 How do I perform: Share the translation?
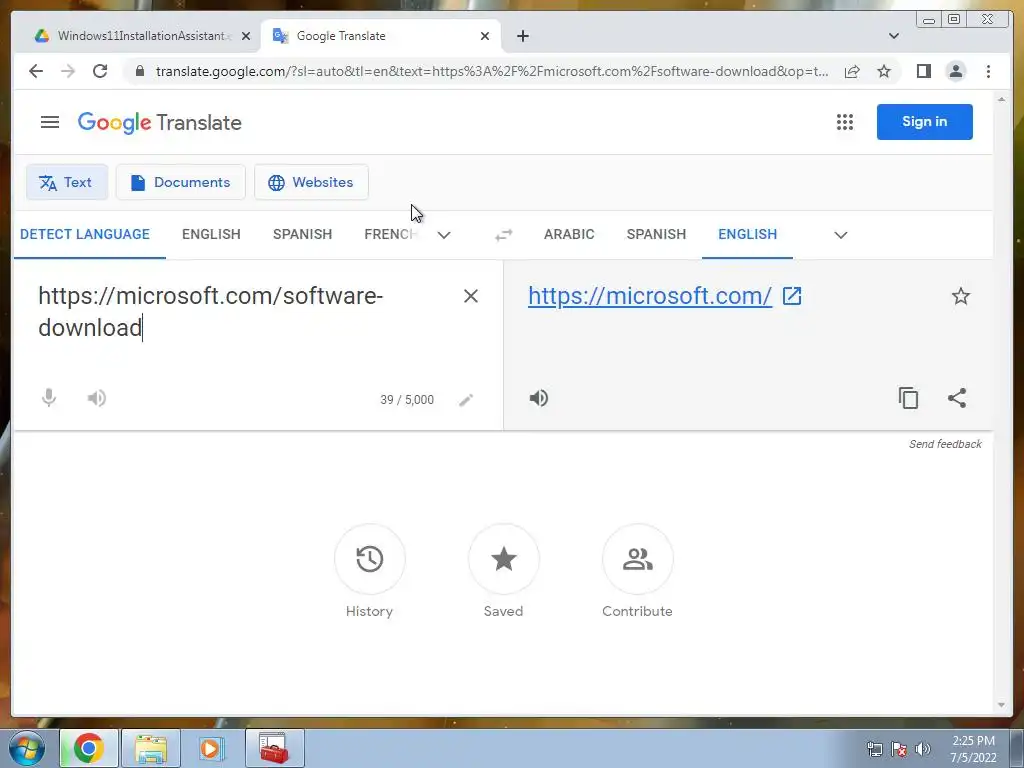point(957,398)
